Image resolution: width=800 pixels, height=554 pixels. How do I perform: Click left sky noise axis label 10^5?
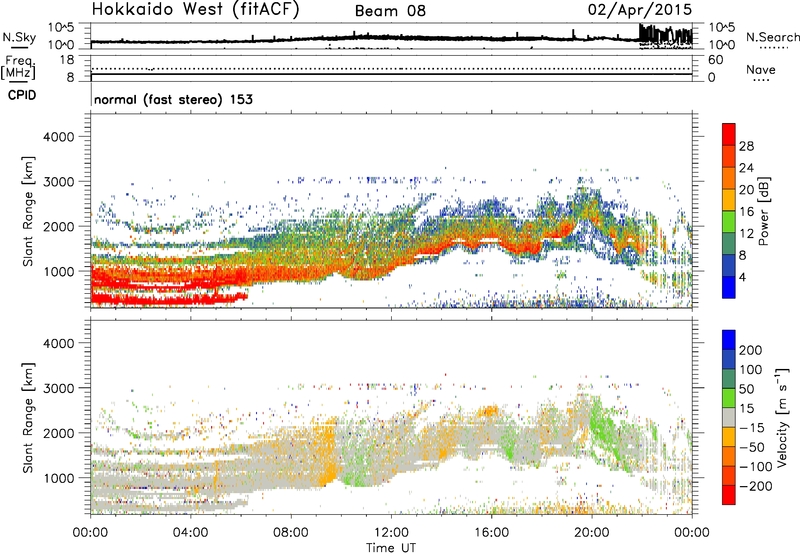61,28
